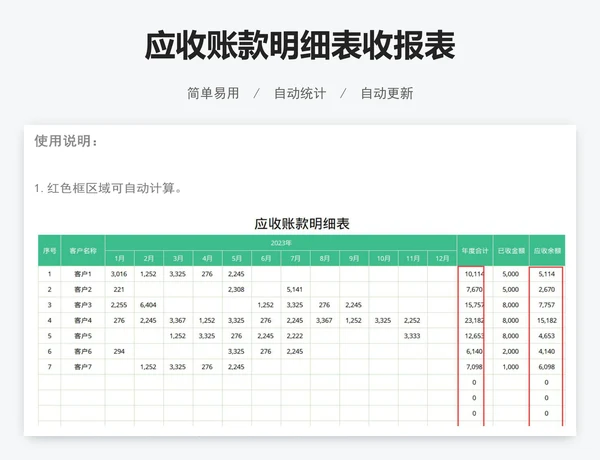Select the cell with value 3,333
Image resolution: width=600 pixels, height=460 pixels.
(x=412, y=336)
